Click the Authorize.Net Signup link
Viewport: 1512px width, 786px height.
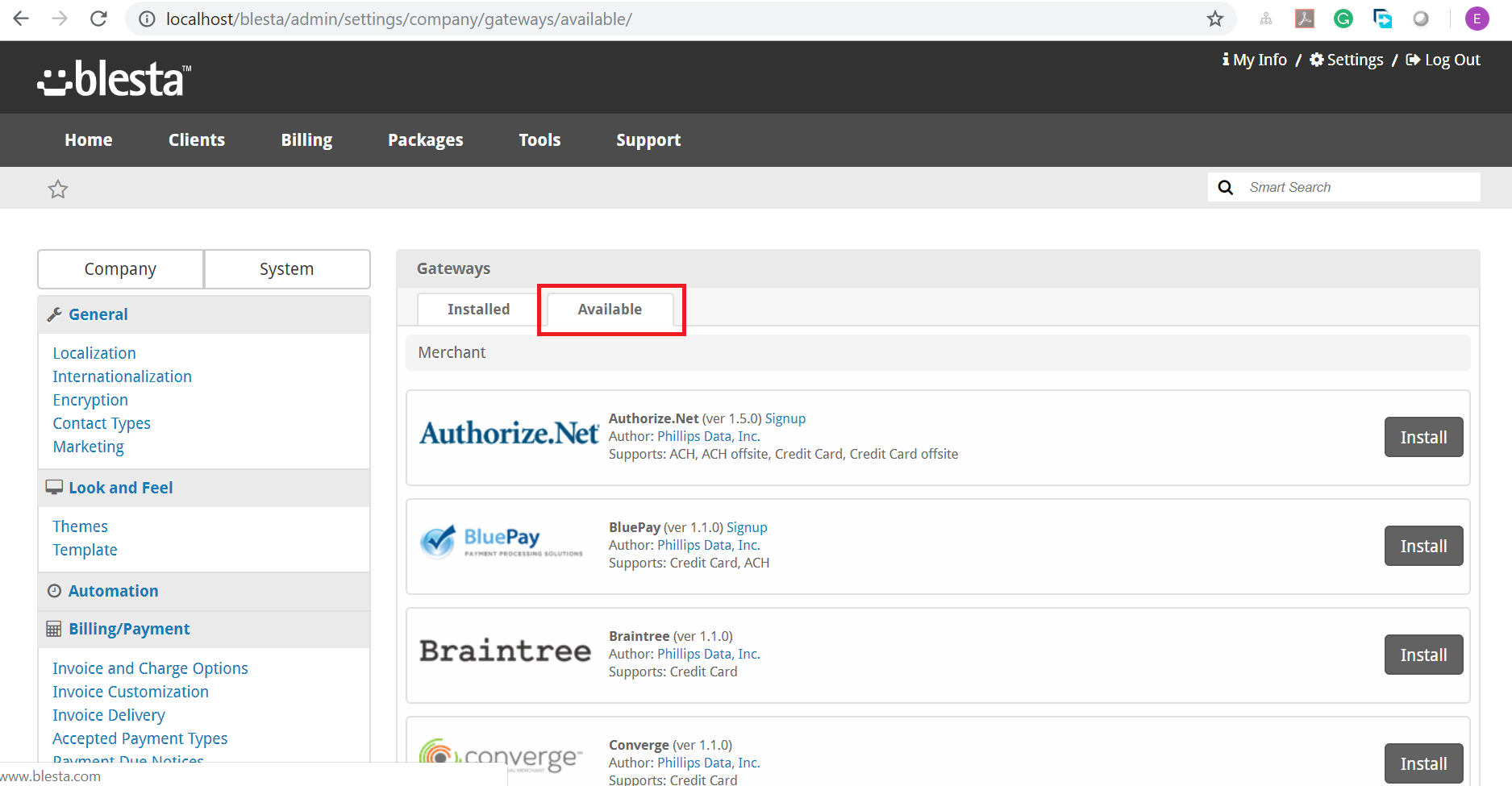(x=785, y=418)
